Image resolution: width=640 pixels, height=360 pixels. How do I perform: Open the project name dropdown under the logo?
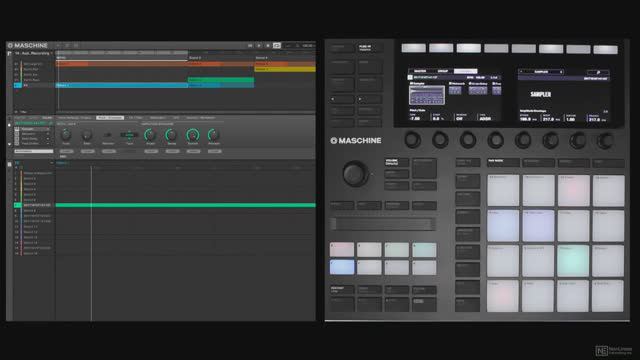point(33,53)
